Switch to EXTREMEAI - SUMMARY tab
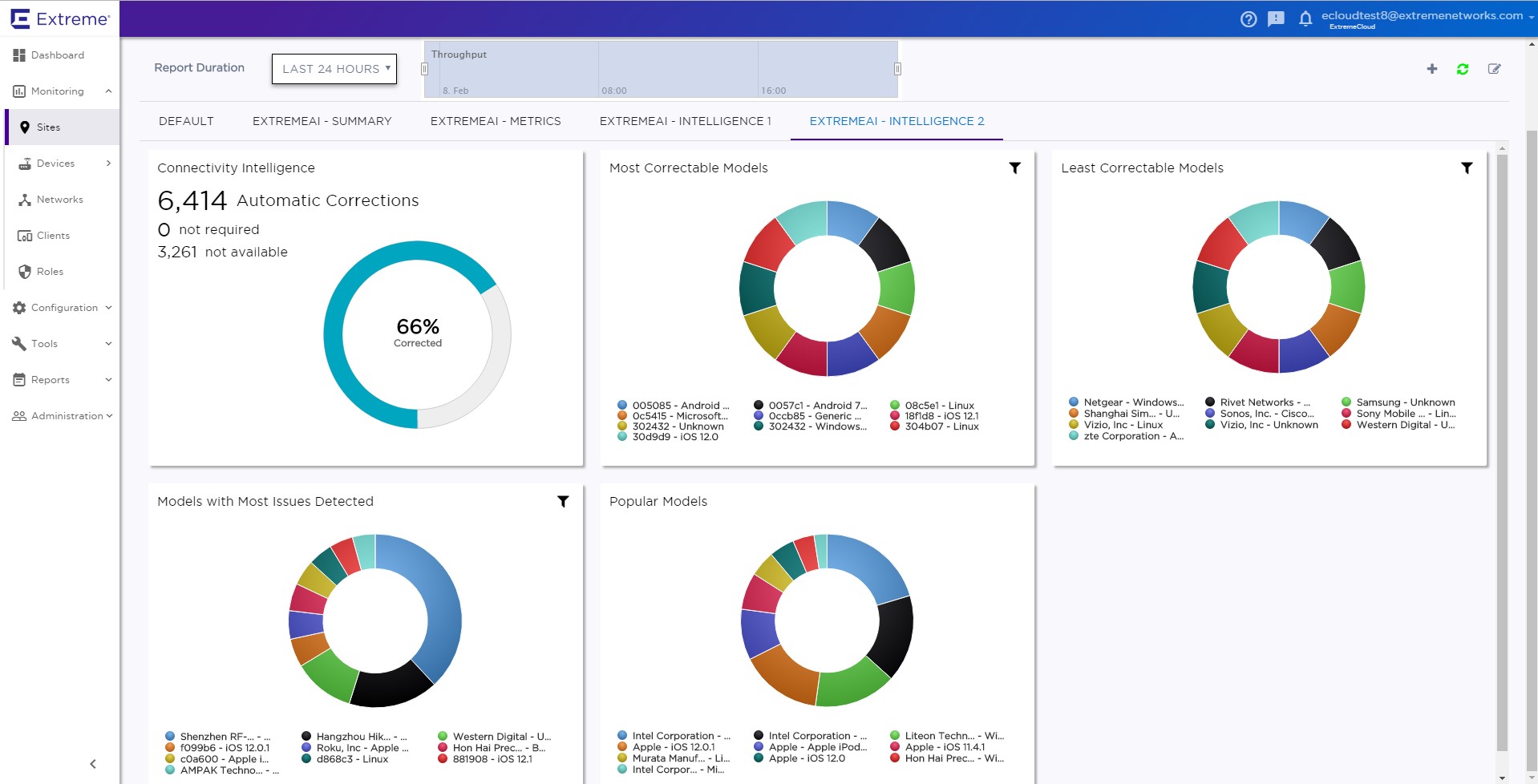Viewport: 1538px width, 784px height. click(322, 121)
